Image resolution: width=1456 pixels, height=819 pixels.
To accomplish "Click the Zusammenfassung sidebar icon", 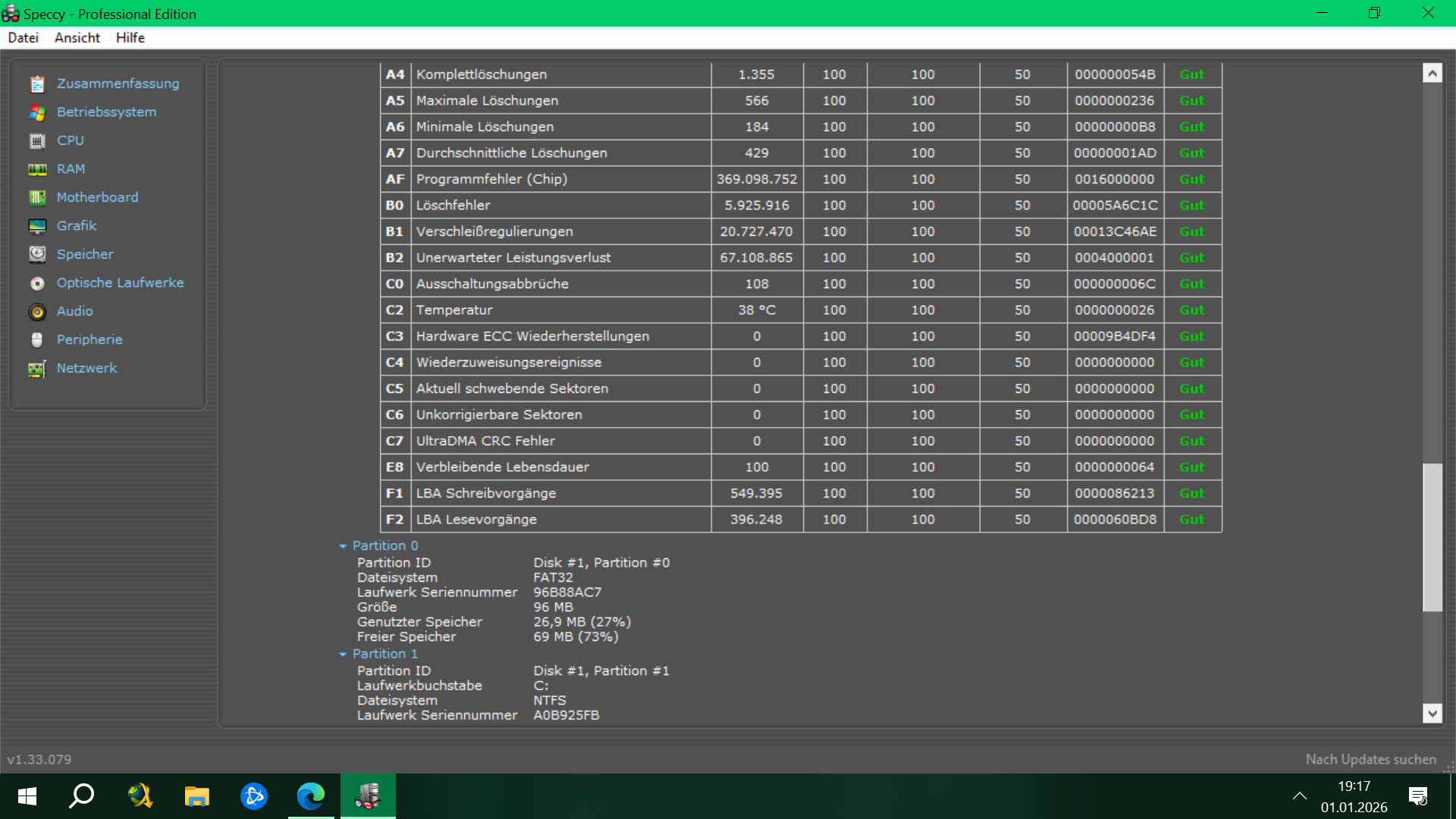I will click(x=37, y=84).
